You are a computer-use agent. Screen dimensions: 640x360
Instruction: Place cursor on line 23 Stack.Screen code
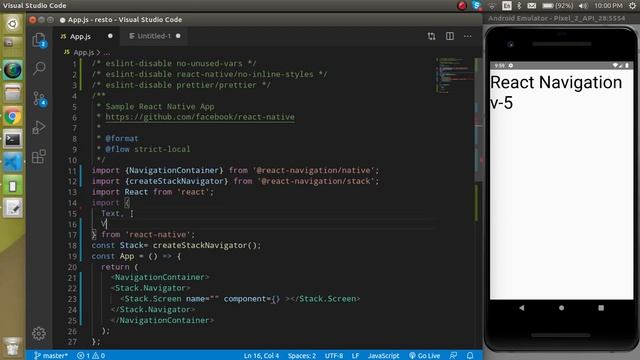pyautogui.click(x=240, y=299)
